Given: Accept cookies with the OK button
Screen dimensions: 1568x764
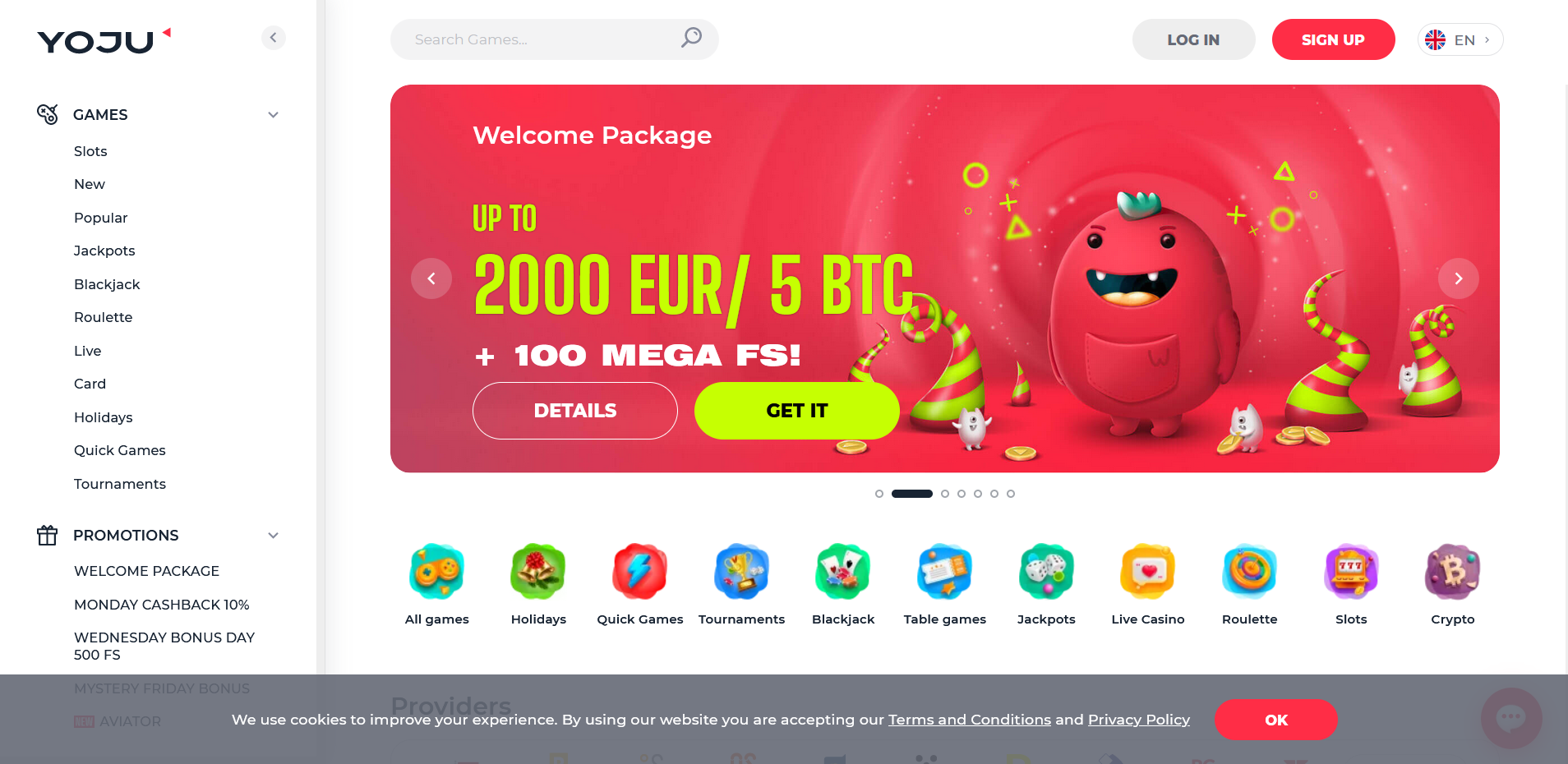Looking at the screenshot, I should coord(1275,720).
